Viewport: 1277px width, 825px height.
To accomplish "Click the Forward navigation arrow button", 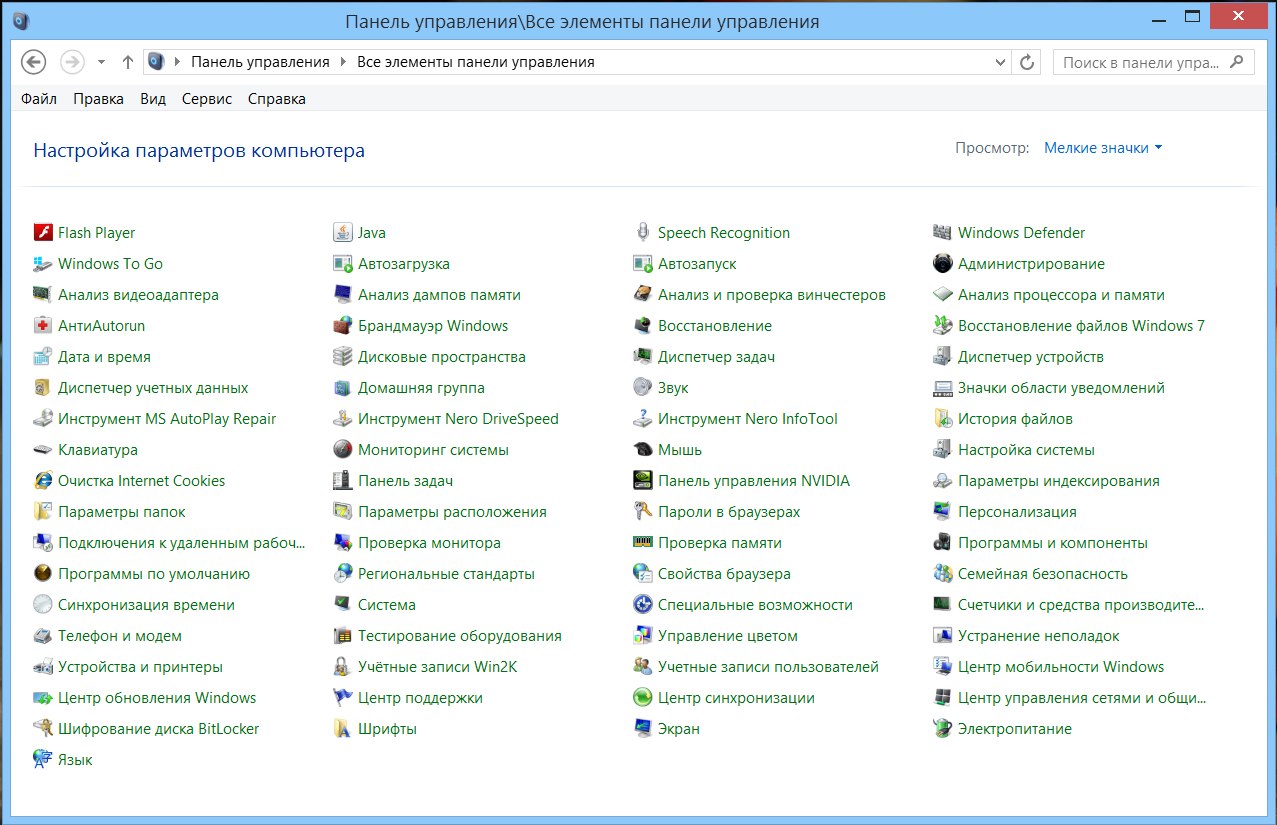I will pos(72,62).
